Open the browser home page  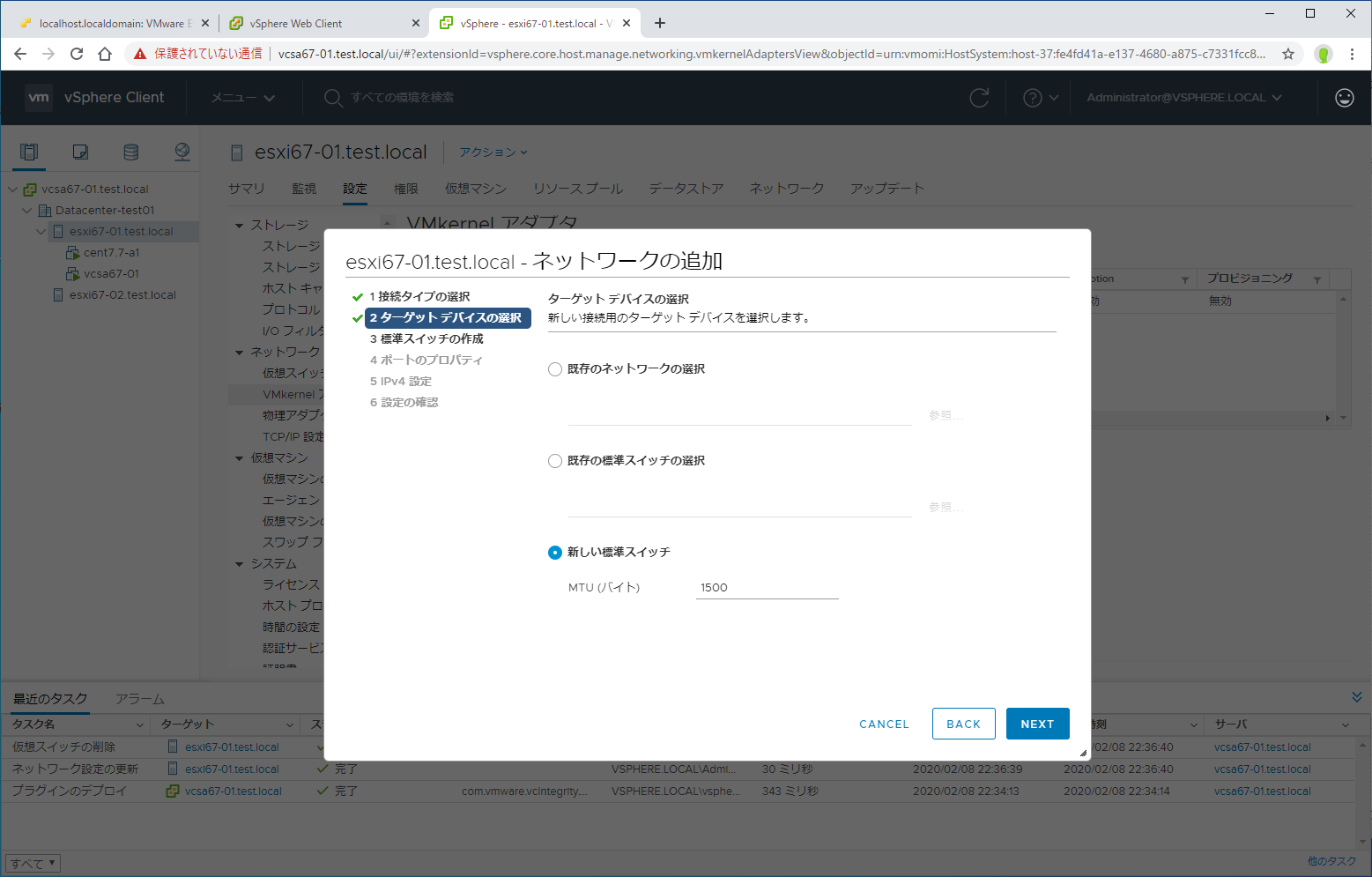point(105,54)
